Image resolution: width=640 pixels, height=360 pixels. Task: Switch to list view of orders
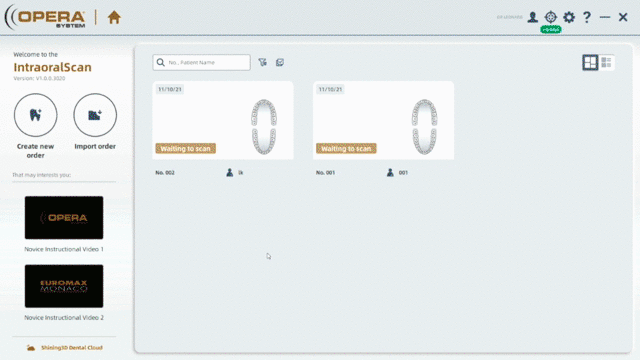[606, 62]
